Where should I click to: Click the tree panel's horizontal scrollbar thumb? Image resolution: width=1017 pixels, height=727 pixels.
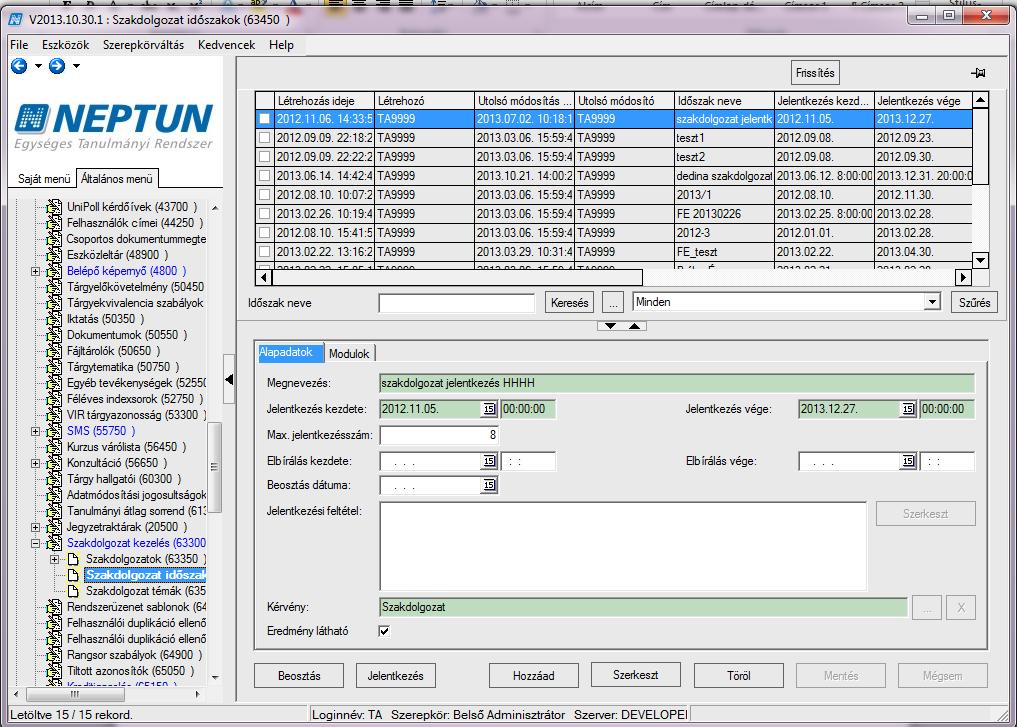(x=75, y=694)
